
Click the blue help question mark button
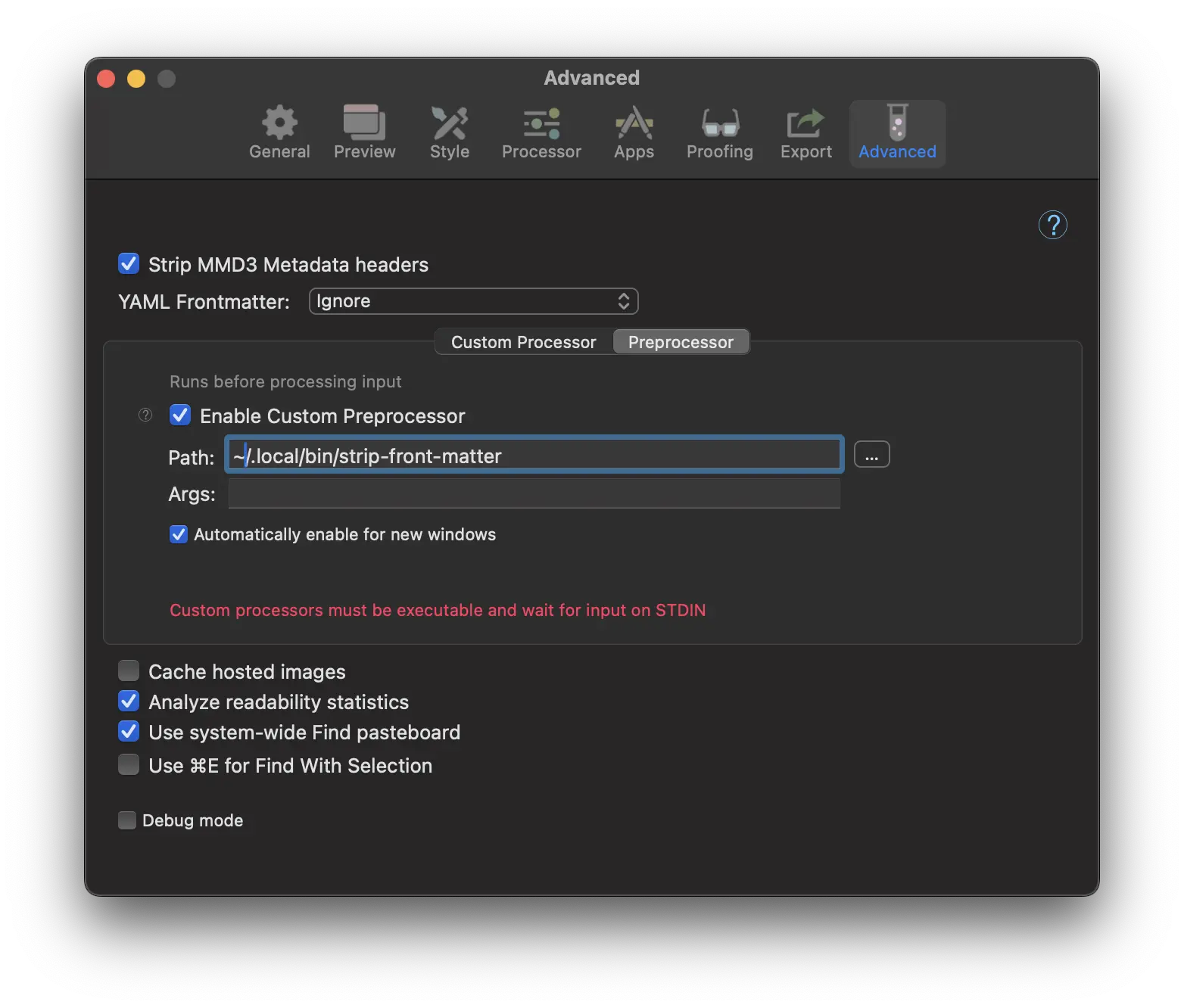coord(1052,225)
